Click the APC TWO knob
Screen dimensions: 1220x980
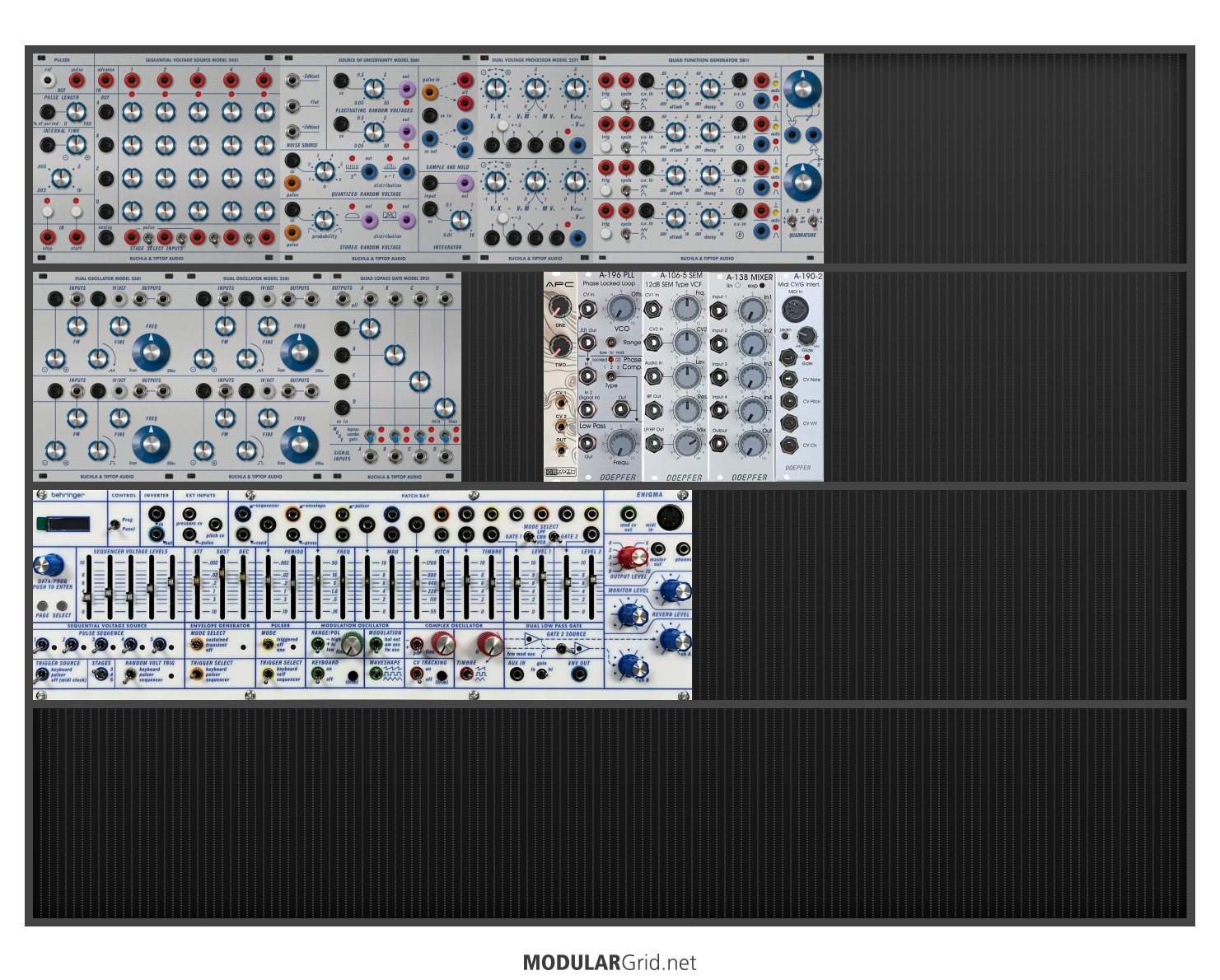coord(560,347)
